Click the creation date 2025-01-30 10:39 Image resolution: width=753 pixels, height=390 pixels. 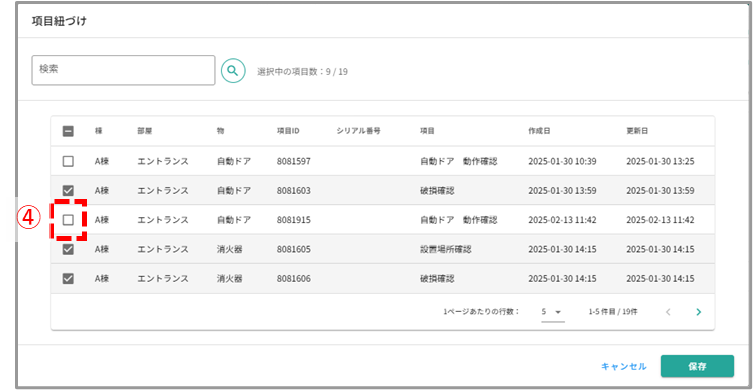click(562, 161)
